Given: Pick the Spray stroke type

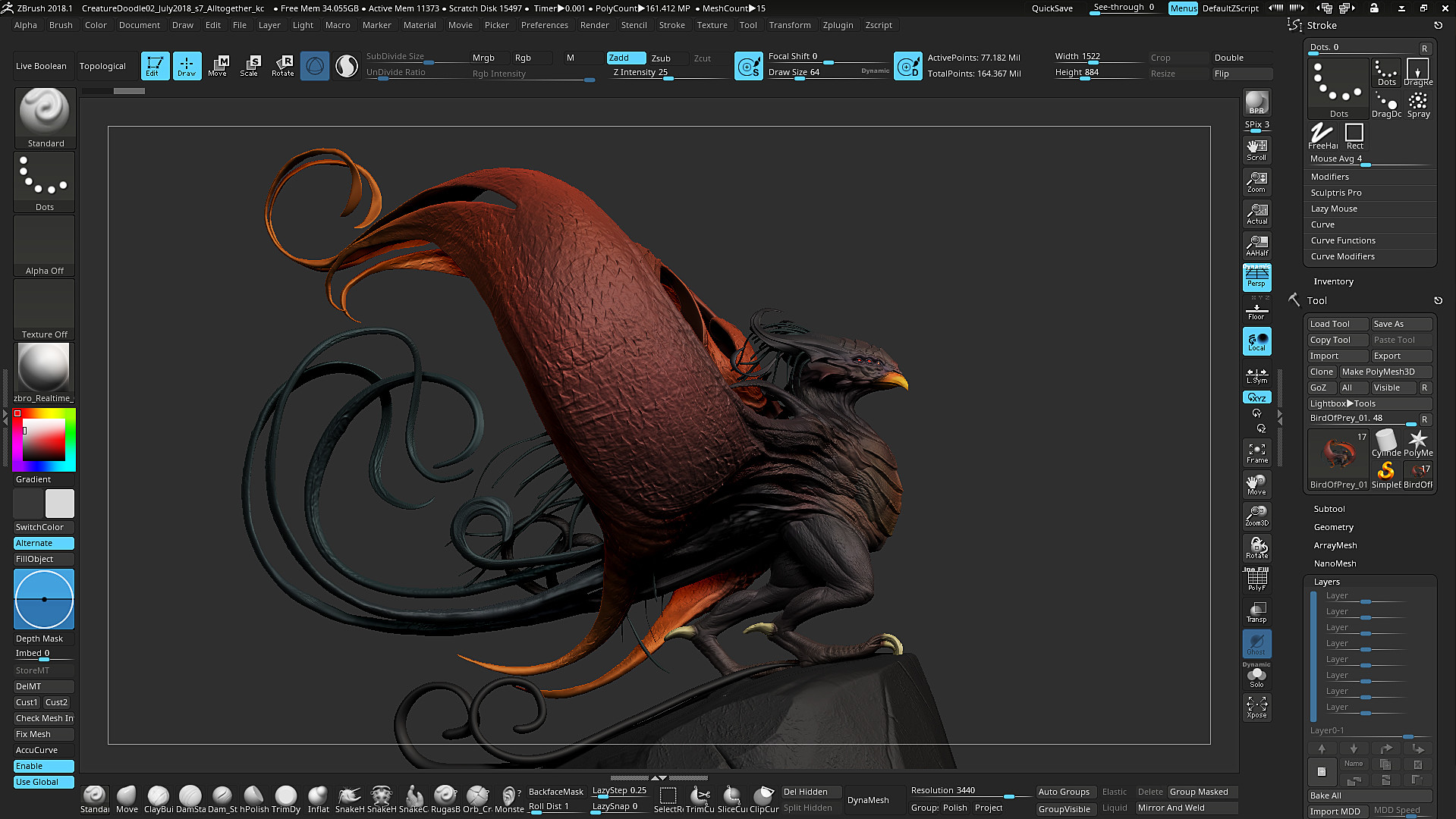Looking at the screenshot, I should coord(1418,105).
